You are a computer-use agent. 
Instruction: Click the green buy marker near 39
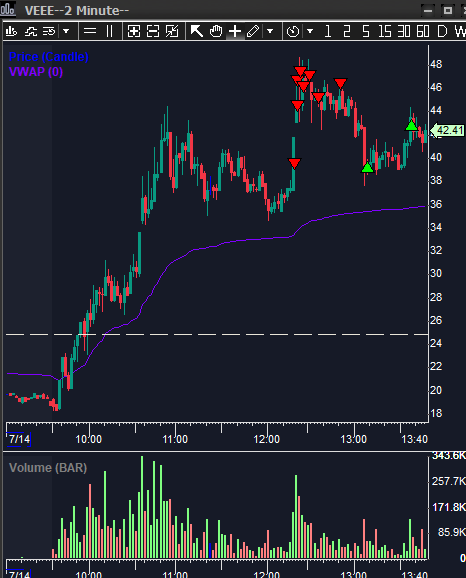coord(367,168)
